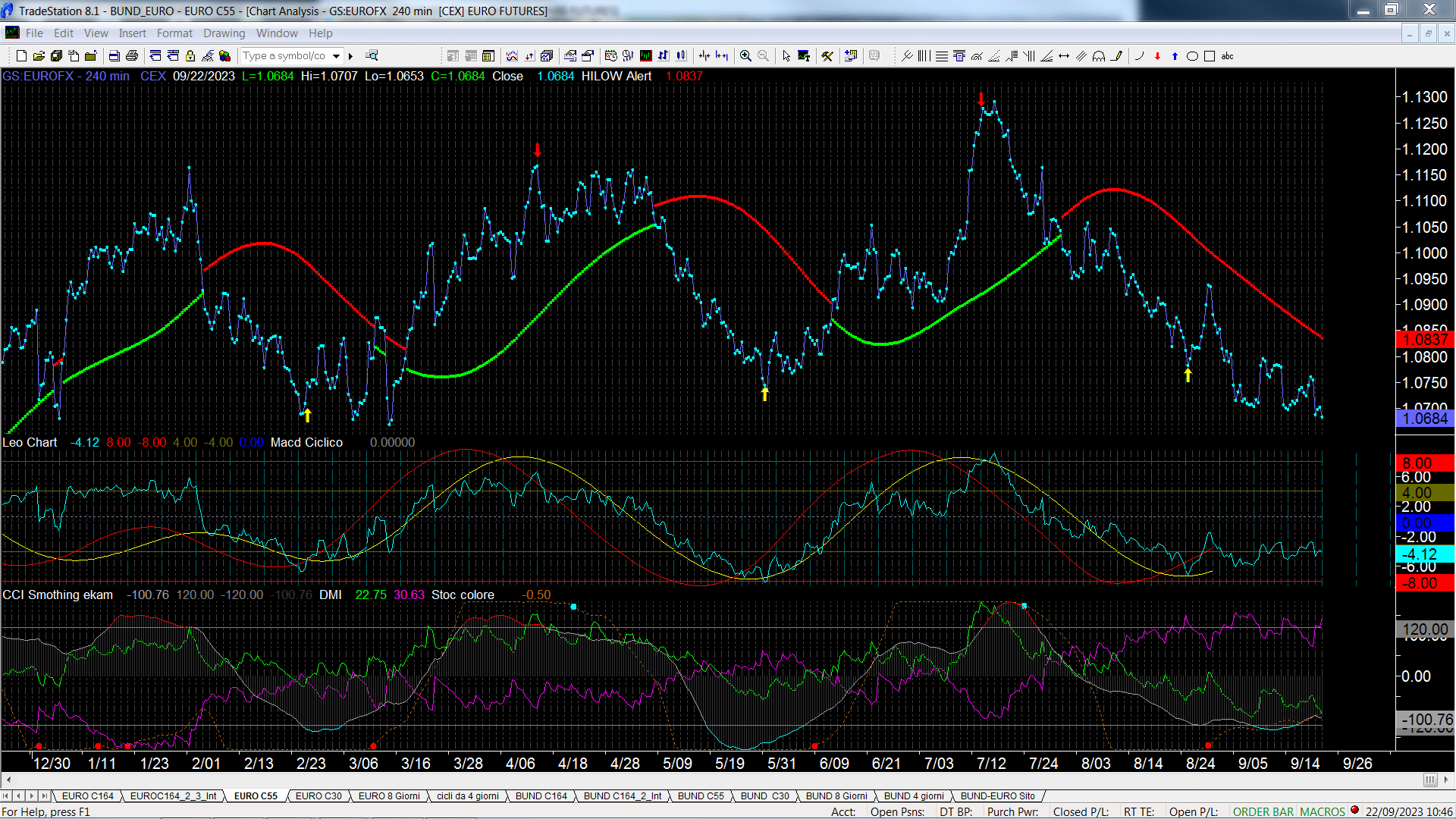Select the pointer arrow tool
This screenshot has width=1456, height=819.
tap(786, 55)
